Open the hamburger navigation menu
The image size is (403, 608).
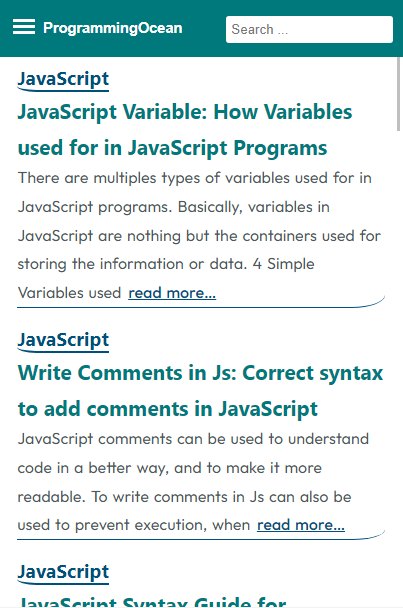click(24, 27)
